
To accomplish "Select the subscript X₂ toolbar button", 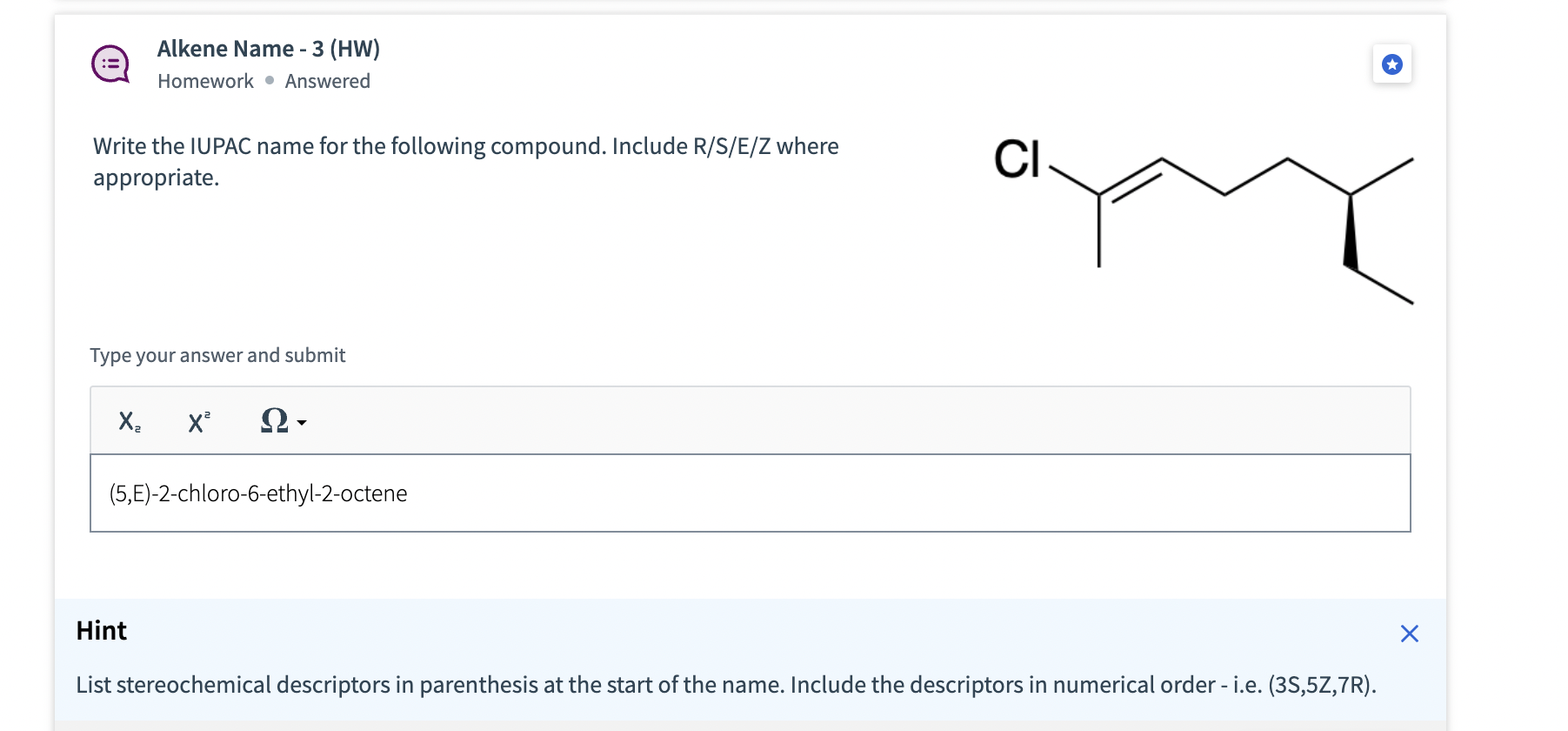I will (127, 423).
